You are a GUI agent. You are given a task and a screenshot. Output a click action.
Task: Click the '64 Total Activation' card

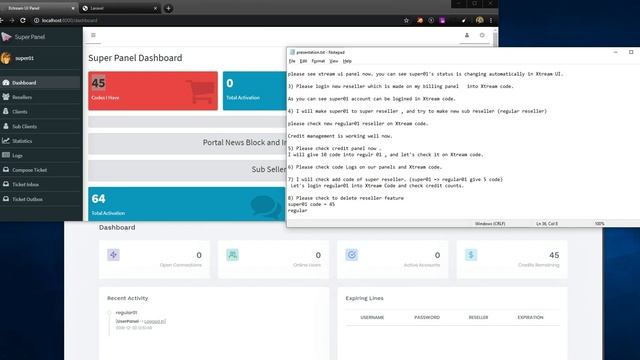tap(187, 204)
